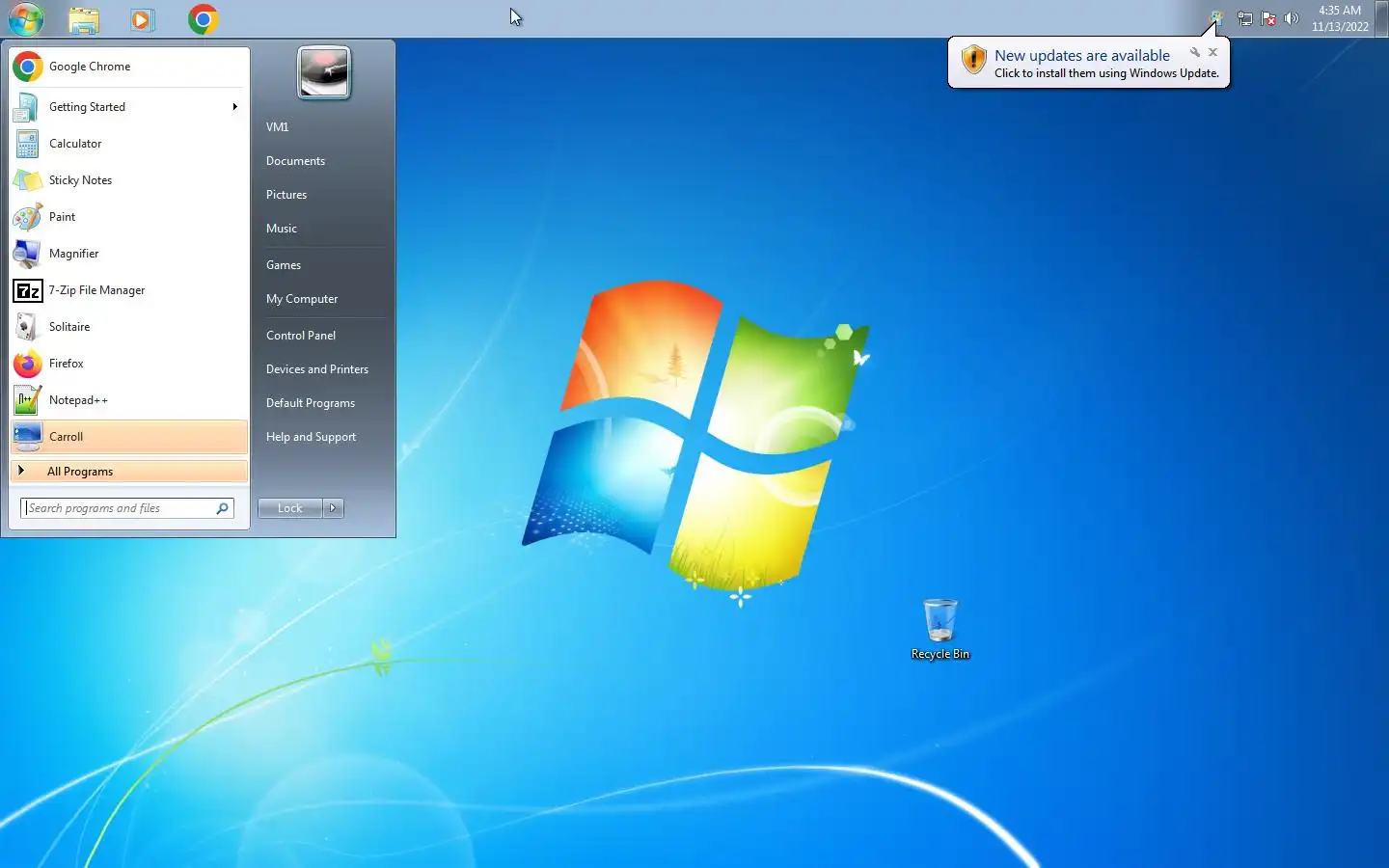Viewport: 1389px width, 868px height.
Task: Click the shield warning icon in balloon
Action: click(974, 61)
